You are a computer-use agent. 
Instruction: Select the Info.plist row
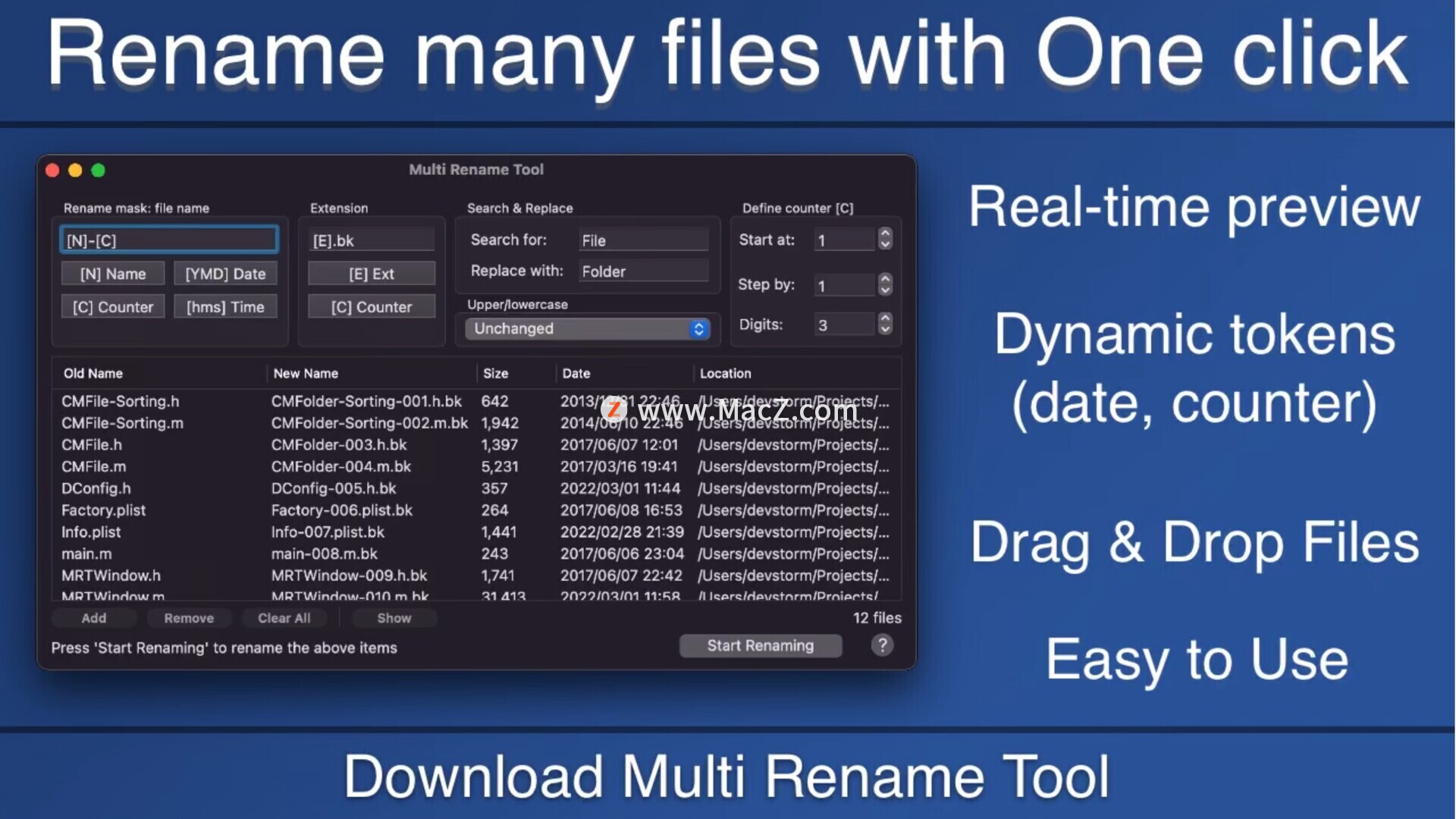click(476, 532)
